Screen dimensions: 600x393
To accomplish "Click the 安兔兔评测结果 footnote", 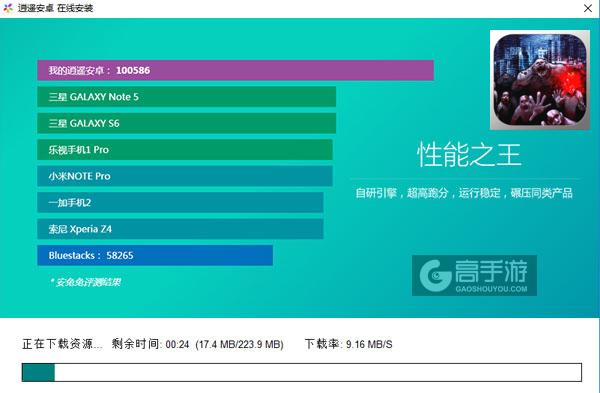I will click(85, 282).
